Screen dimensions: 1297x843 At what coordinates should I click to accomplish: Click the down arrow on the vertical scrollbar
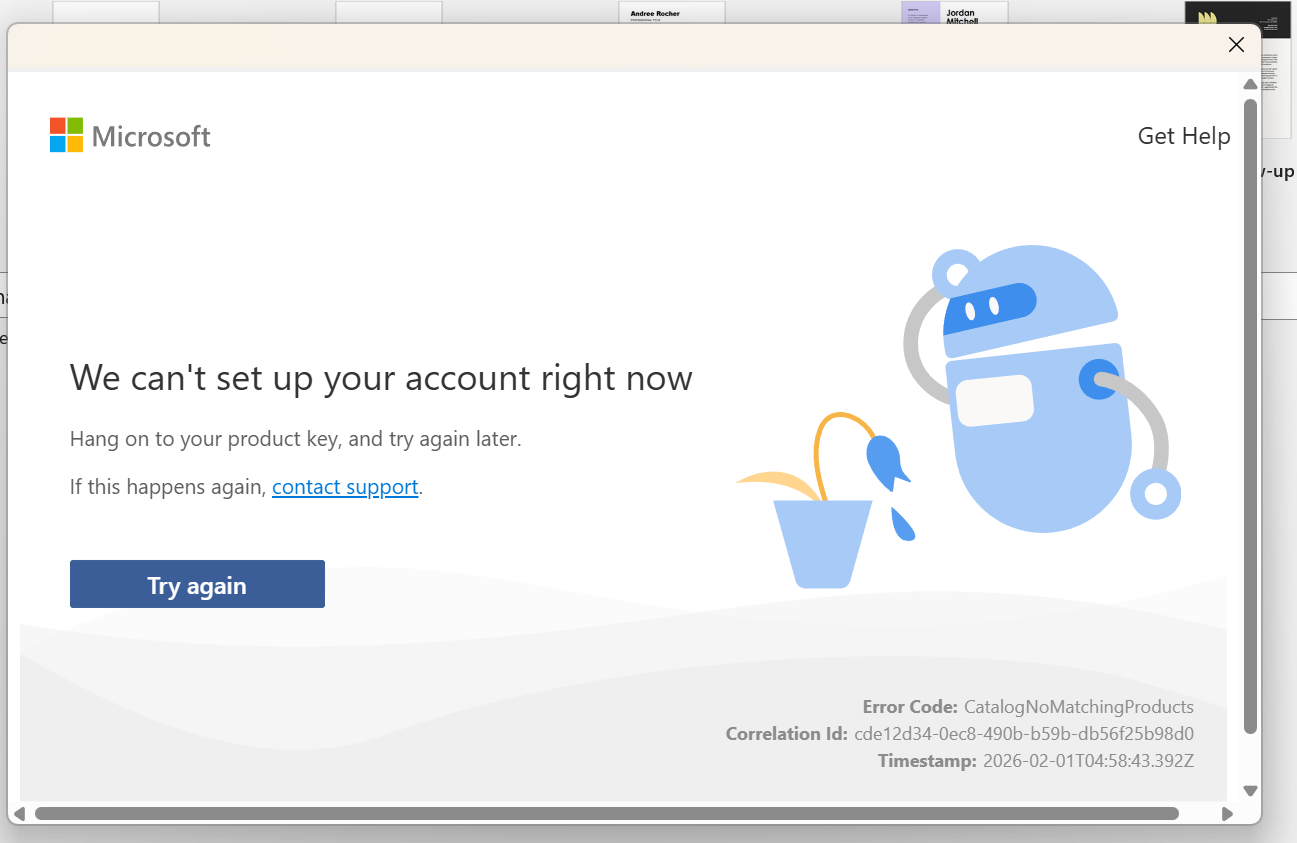pos(1250,790)
